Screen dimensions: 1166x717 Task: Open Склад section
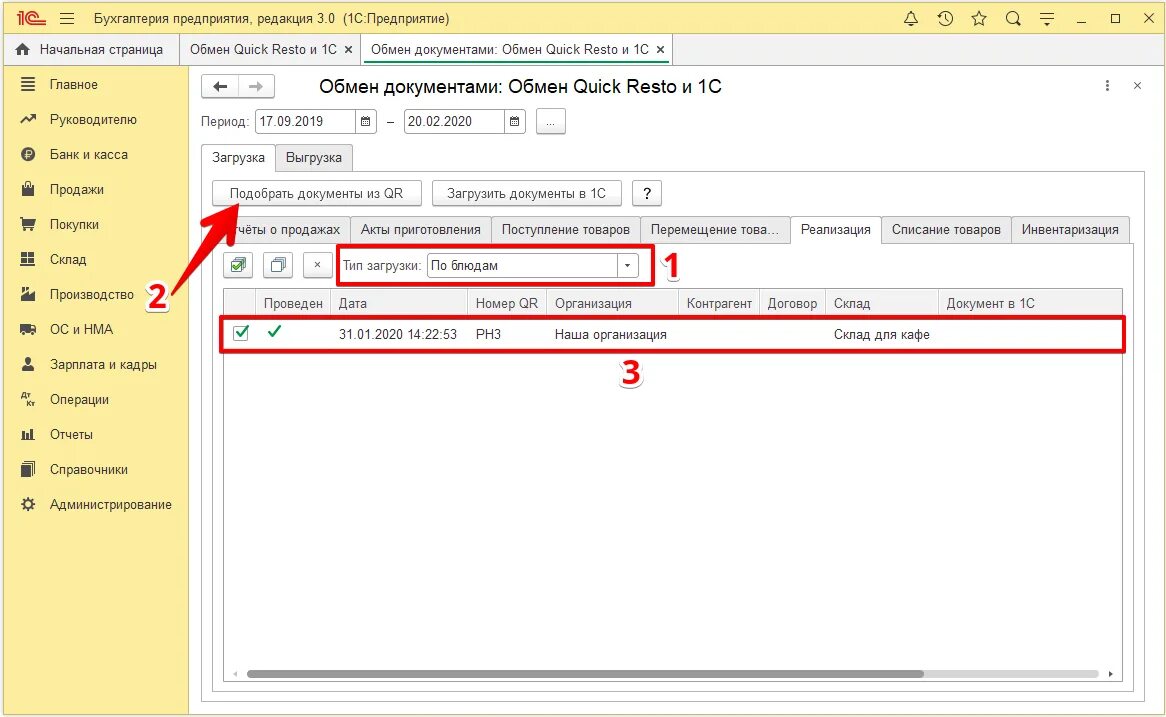68,259
